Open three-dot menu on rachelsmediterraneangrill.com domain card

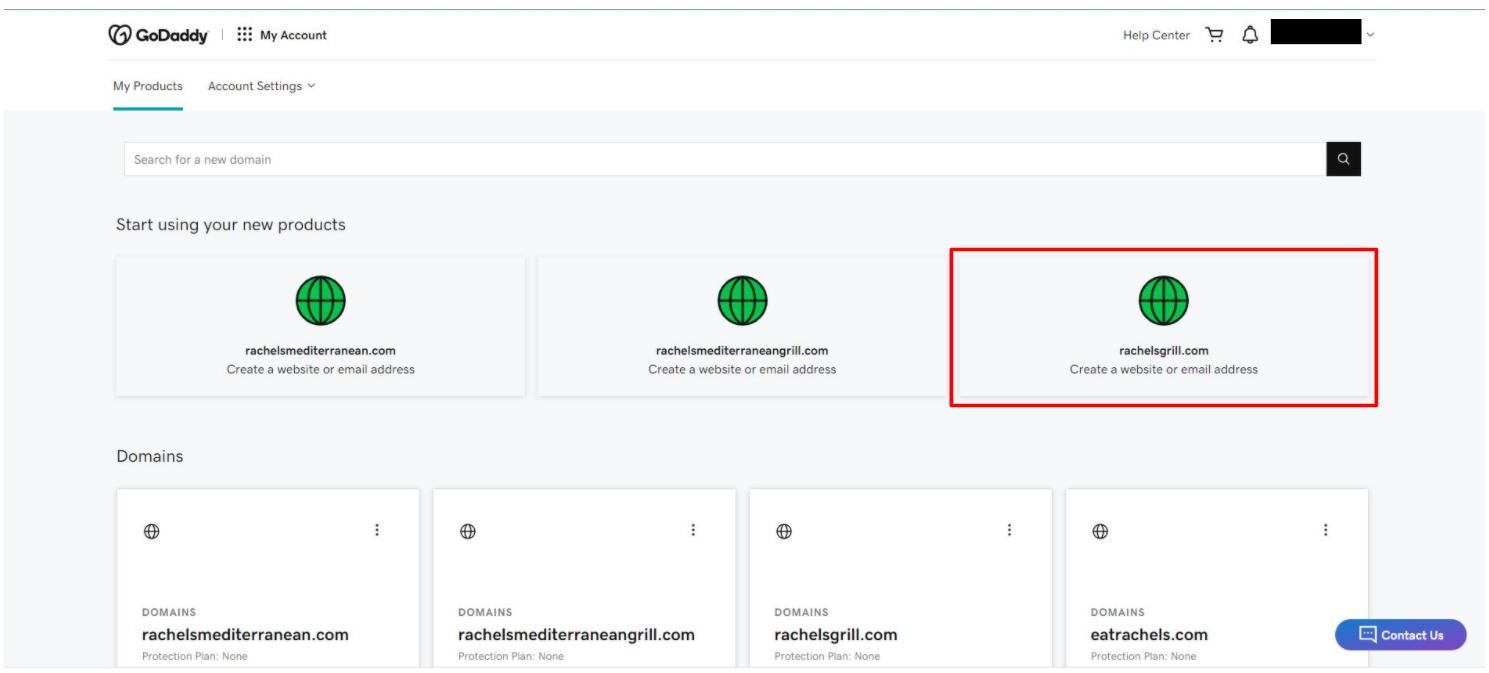(693, 530)
